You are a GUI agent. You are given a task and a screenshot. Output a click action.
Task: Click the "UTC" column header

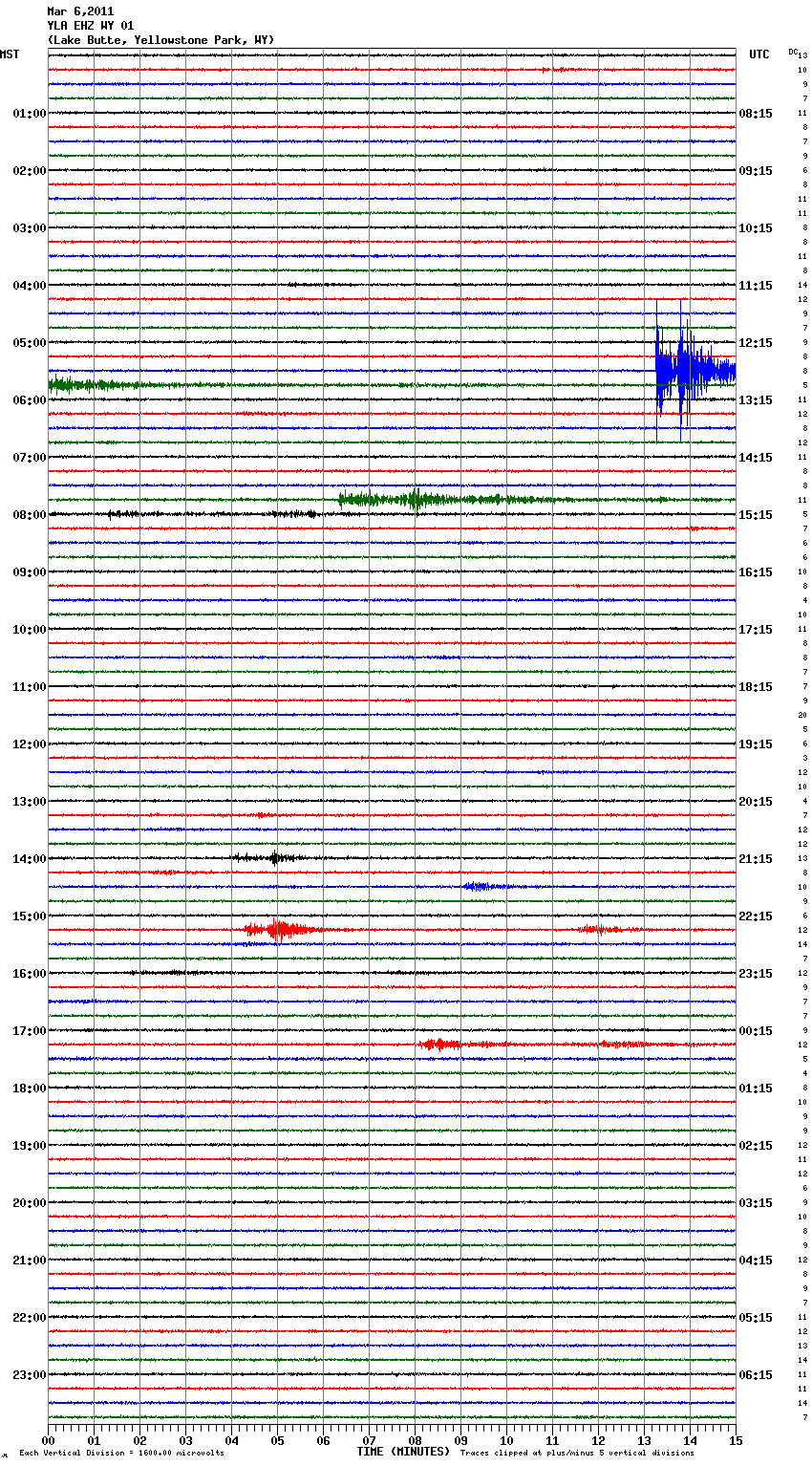[x=759, y=54]
